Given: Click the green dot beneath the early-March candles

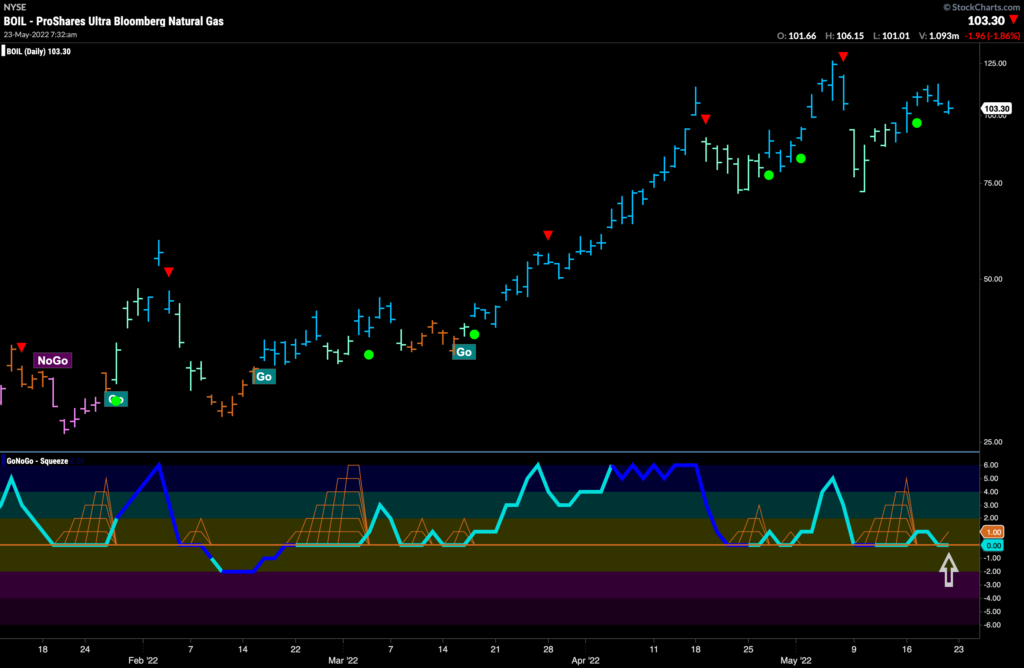Looking at the screenshot, I should [369, 355].
